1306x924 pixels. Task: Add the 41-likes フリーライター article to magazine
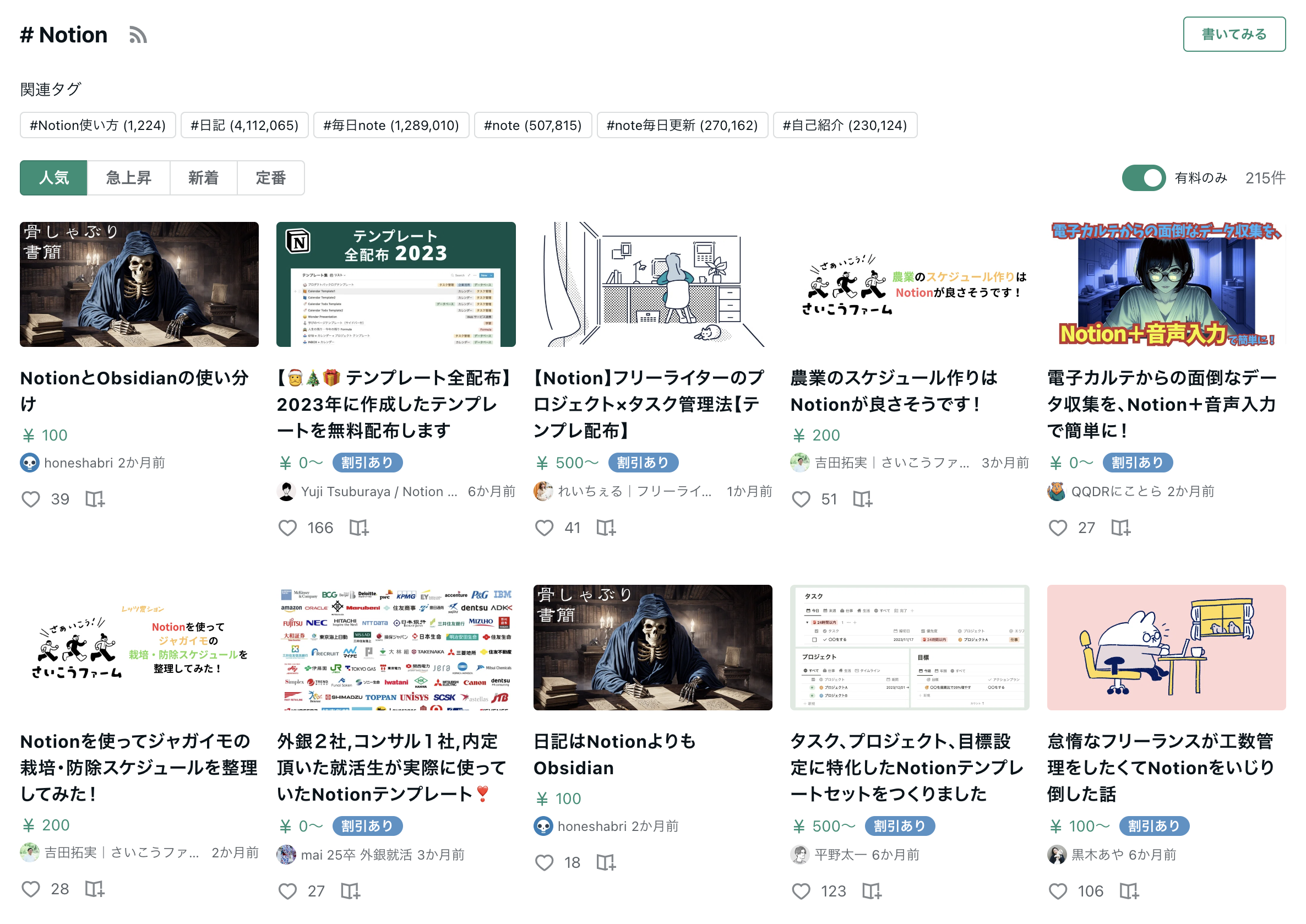pos(606,528)
